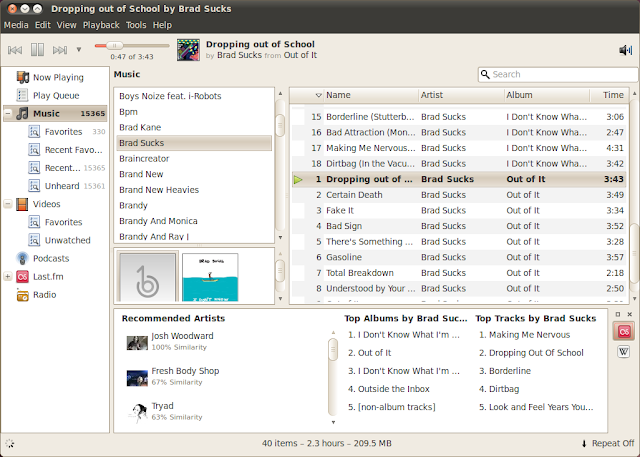Screen dimensions: 640x457
Task: Toggle the Repeat Off mode button
Action: coord(607,443)
